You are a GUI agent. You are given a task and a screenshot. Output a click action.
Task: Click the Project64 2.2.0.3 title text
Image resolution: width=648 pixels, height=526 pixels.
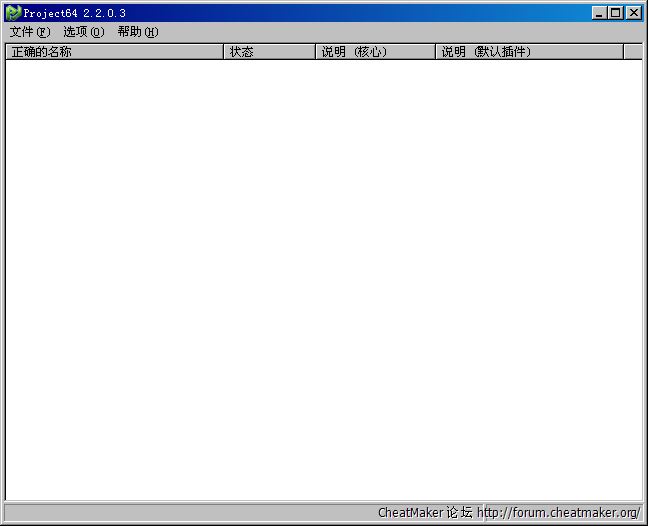tap(75, 13)
